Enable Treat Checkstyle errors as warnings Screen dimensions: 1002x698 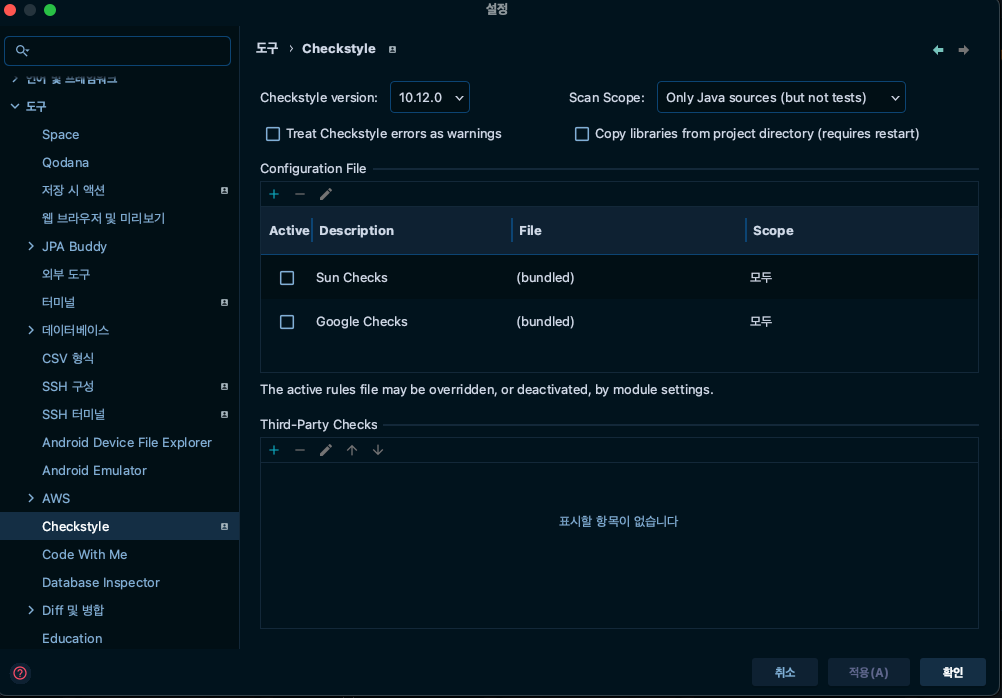pyautogui.click(x=273, y=134)
